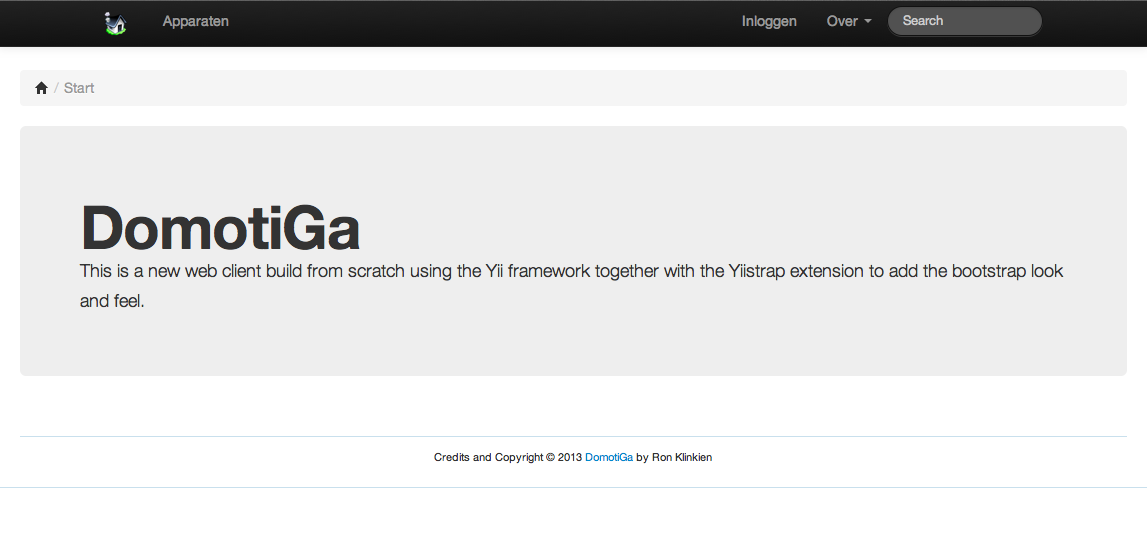
Task: Click the caret arrow beside Over
Action: click(867, 21)
